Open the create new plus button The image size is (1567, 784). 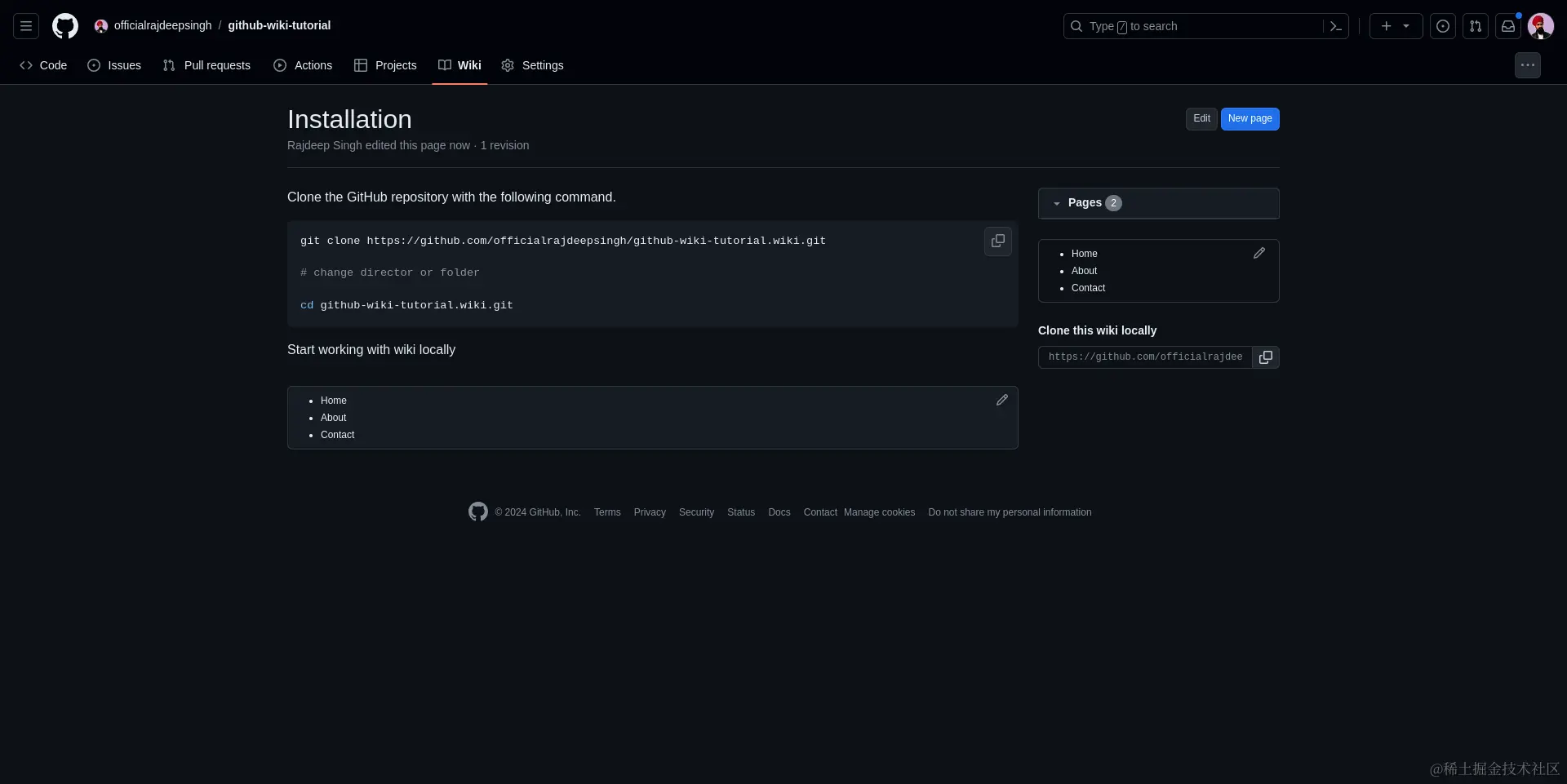(x=1387, y=26)
